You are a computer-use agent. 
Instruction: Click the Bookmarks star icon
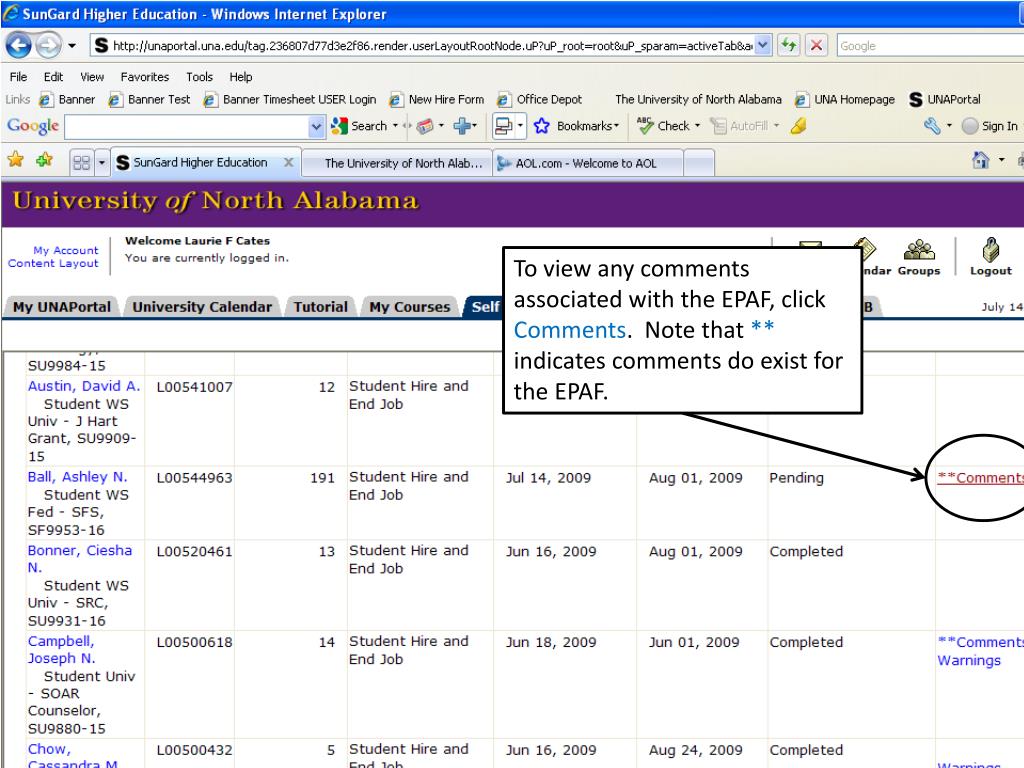point(541,126)
